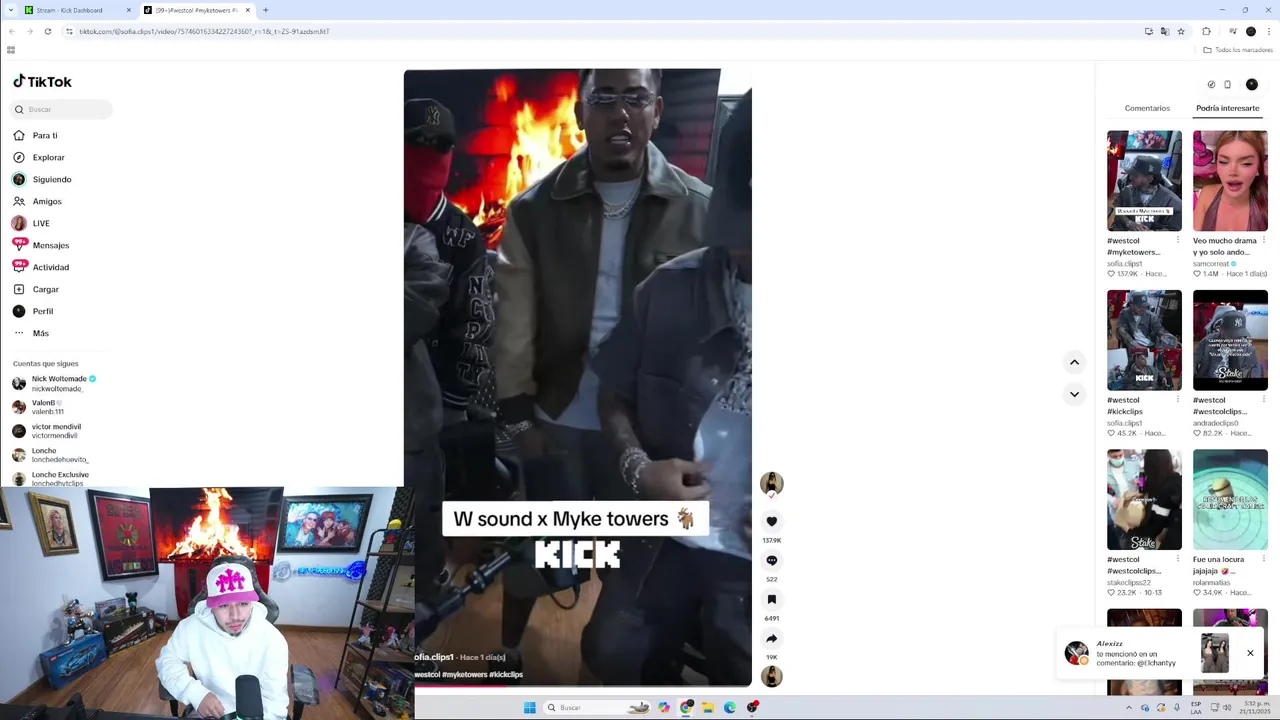
Task: Close the Kick Dashboard browser tab
Action: pos(129,10)
